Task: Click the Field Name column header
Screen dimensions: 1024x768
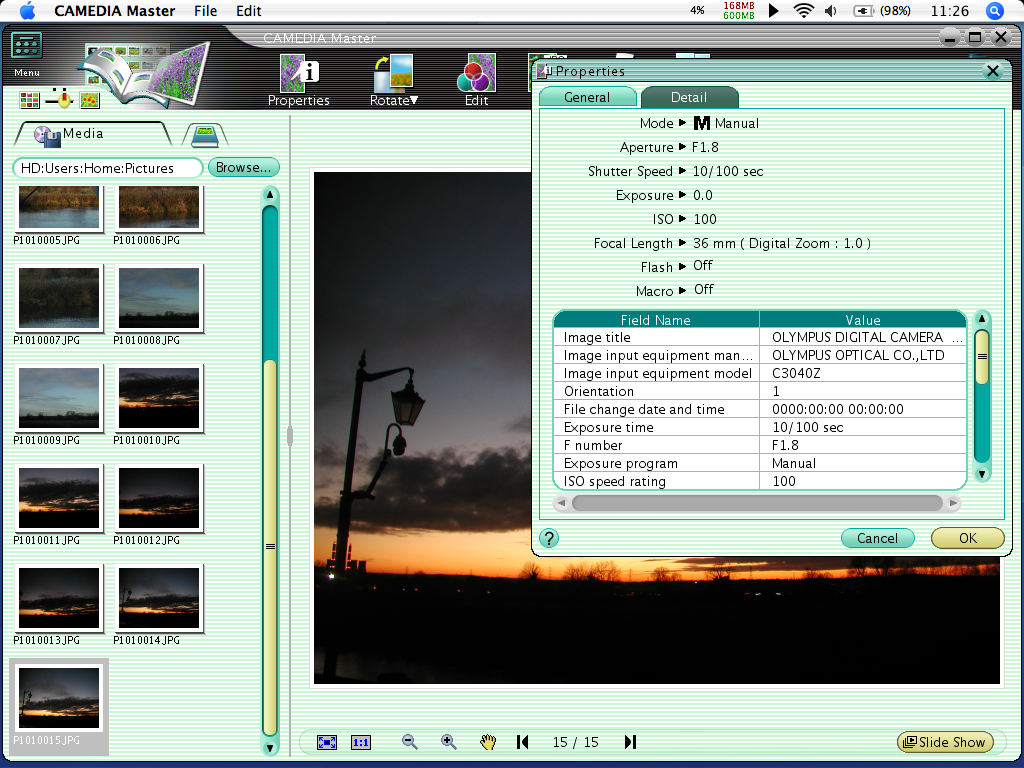Action: (656, 319)
